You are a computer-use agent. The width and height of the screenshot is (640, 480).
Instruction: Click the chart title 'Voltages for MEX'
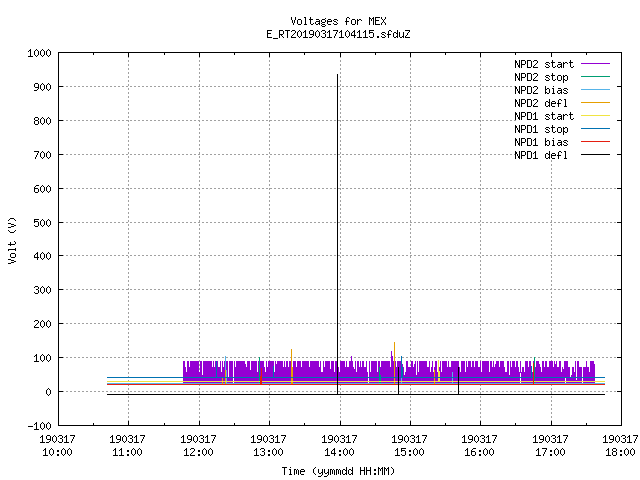[338, 21]
